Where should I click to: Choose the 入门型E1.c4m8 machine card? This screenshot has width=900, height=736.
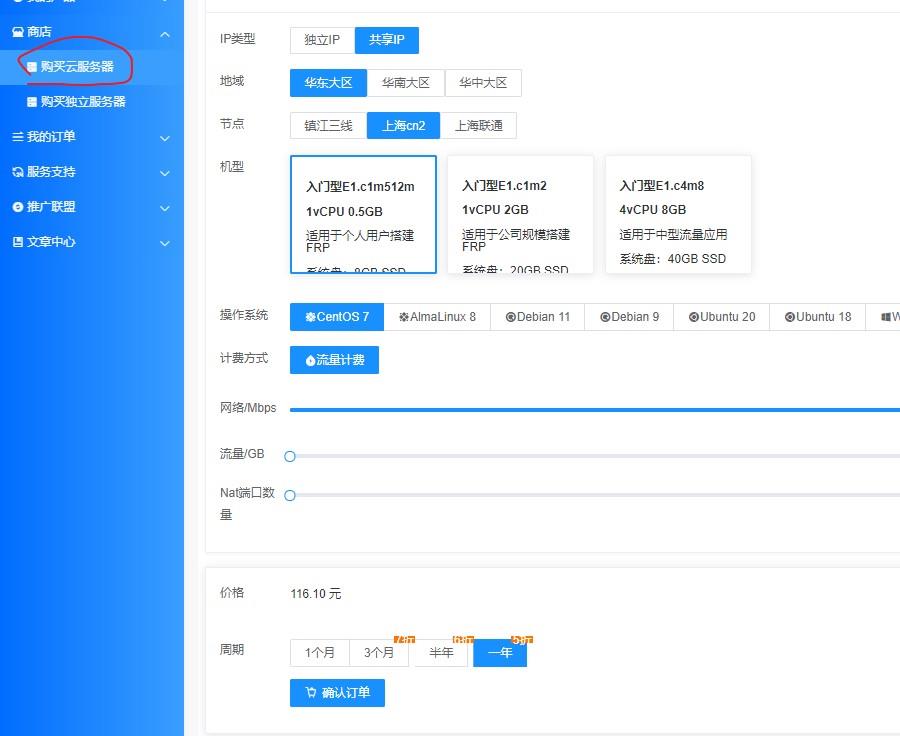click(677, 214)
